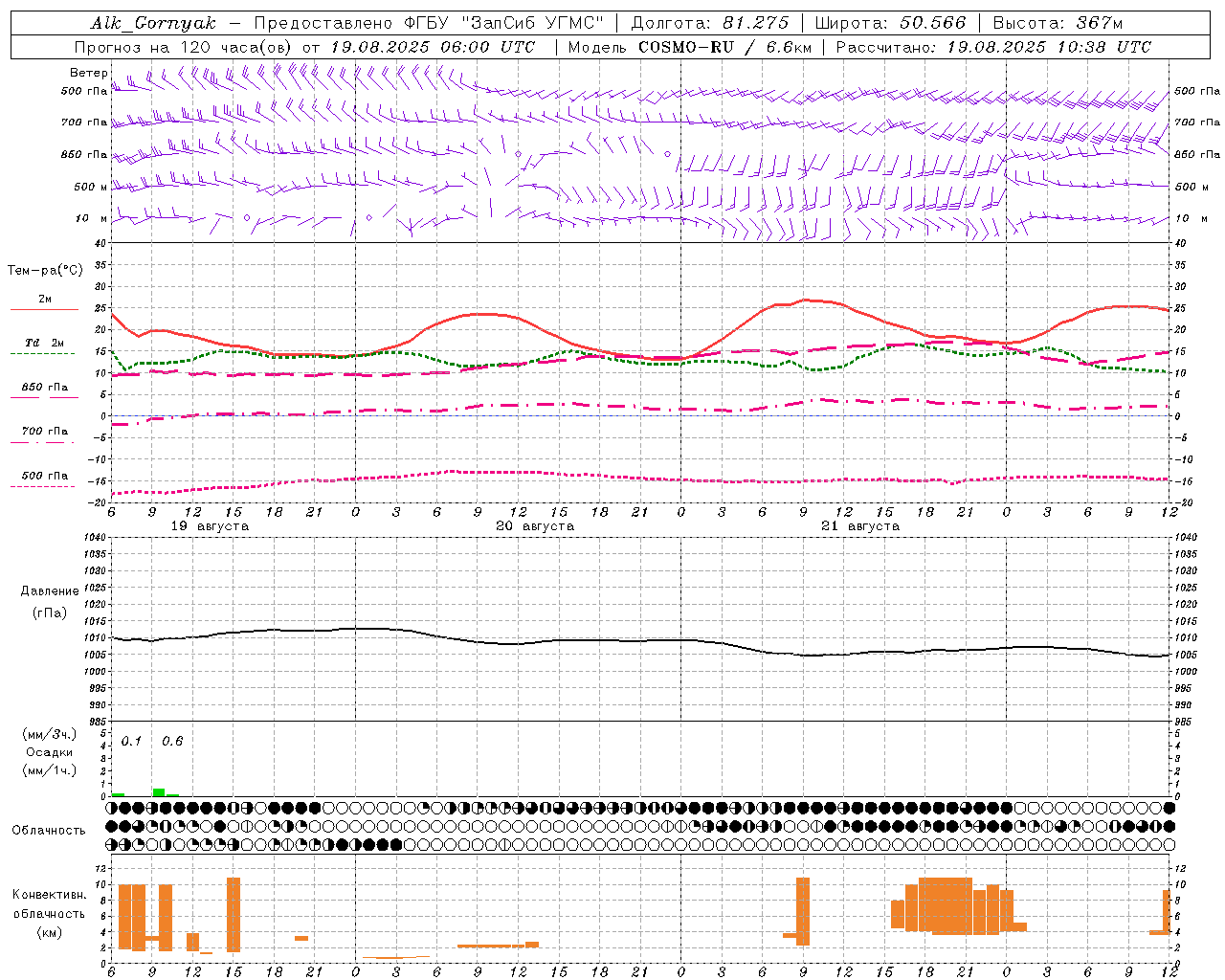Click the (гПа) unit label below Давление

click(x=50, y=612)
